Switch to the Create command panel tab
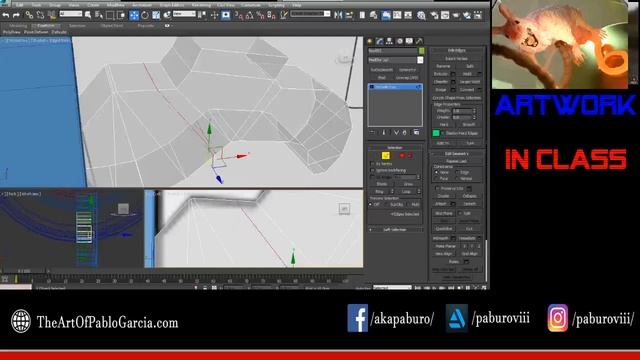640x360 pixels. click(x=370, y=41)
